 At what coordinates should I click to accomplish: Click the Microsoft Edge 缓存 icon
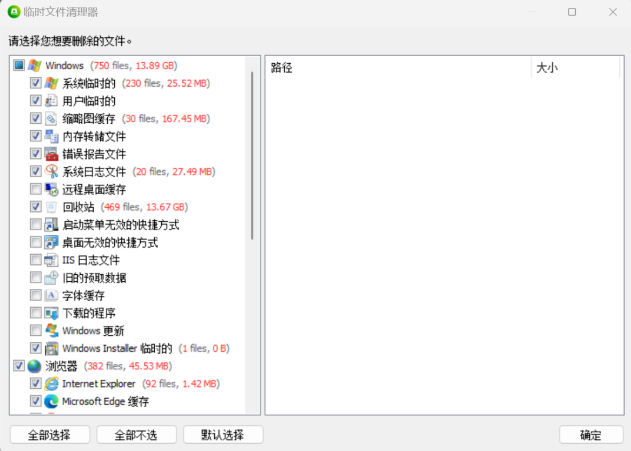51,401
